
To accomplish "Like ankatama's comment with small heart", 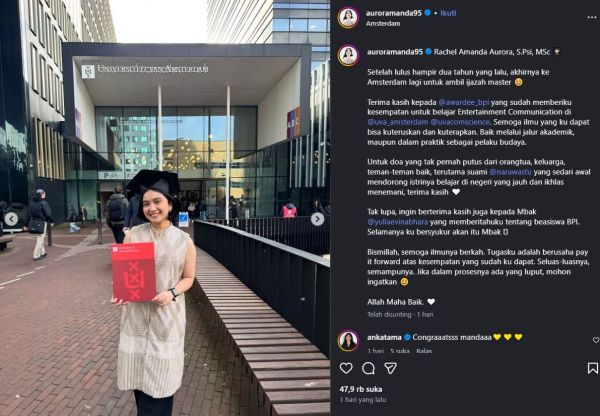I will 596,340.
